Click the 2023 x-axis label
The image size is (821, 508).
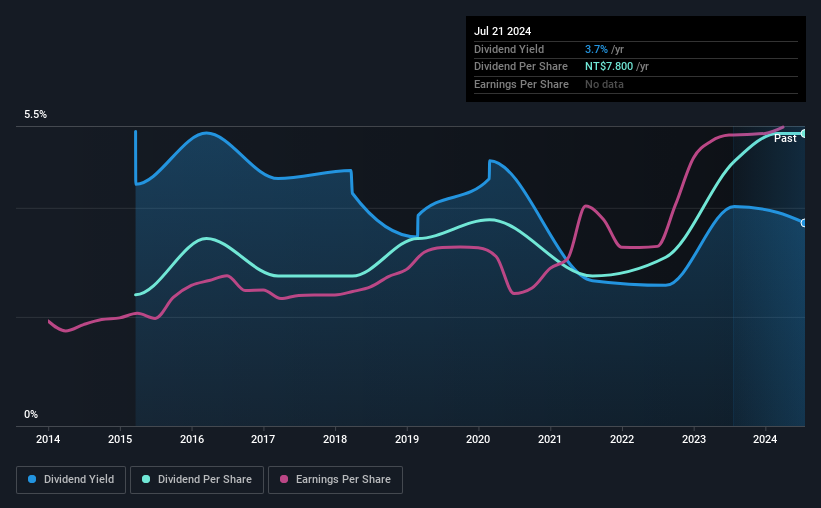(x=694, y=439)
